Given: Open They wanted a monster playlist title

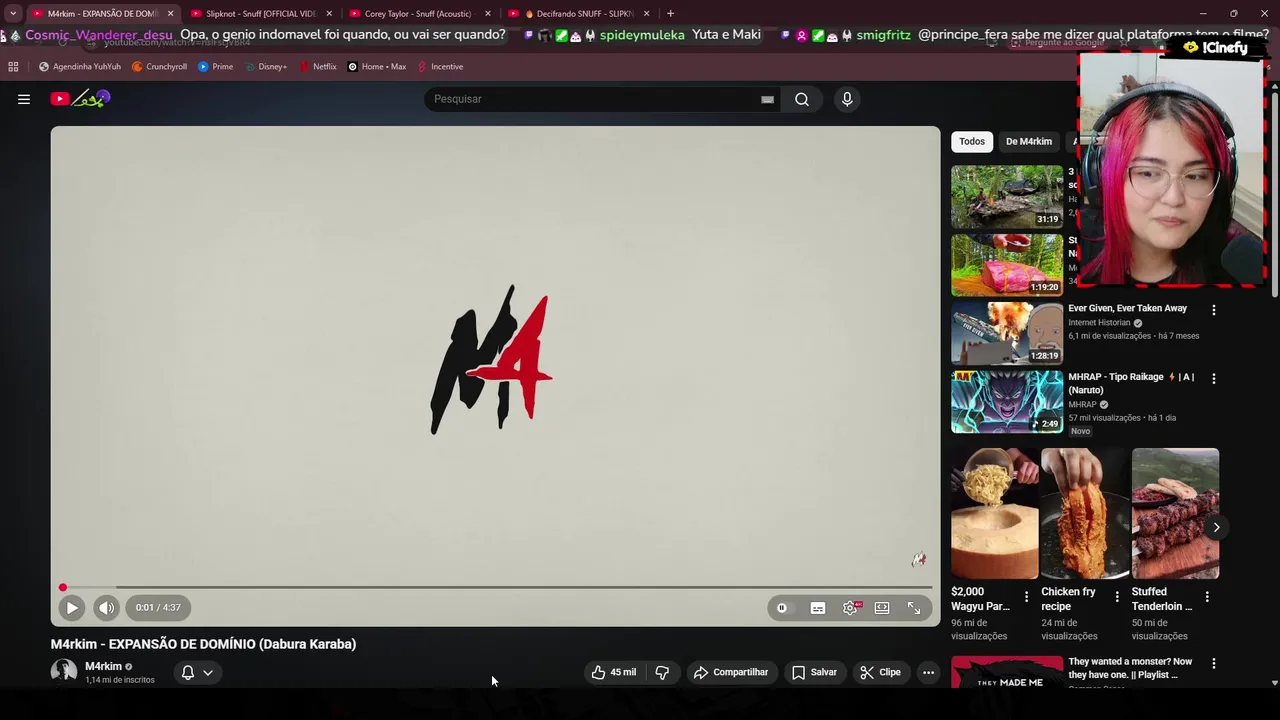Looking at the screenshot, I should (x=1130, y=668).
